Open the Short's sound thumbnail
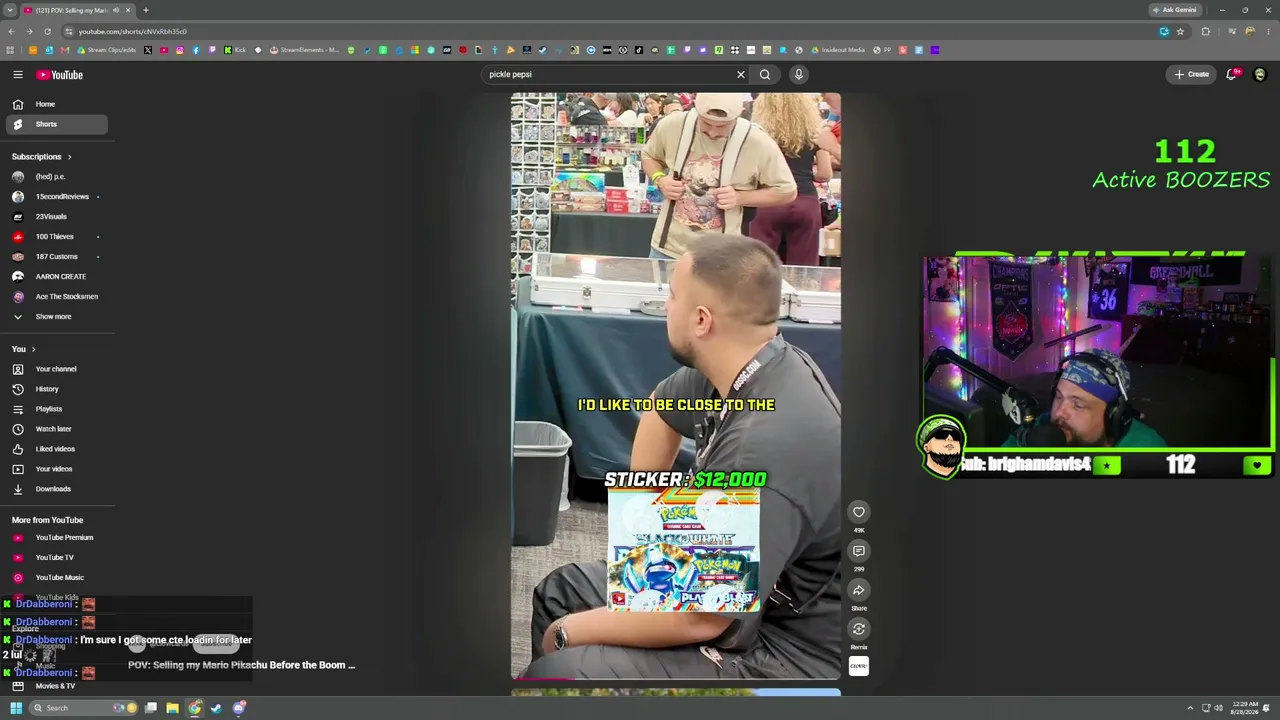The height and width of the screenshot is (720, 1280). pyautogui.click(x=859, y=666)
